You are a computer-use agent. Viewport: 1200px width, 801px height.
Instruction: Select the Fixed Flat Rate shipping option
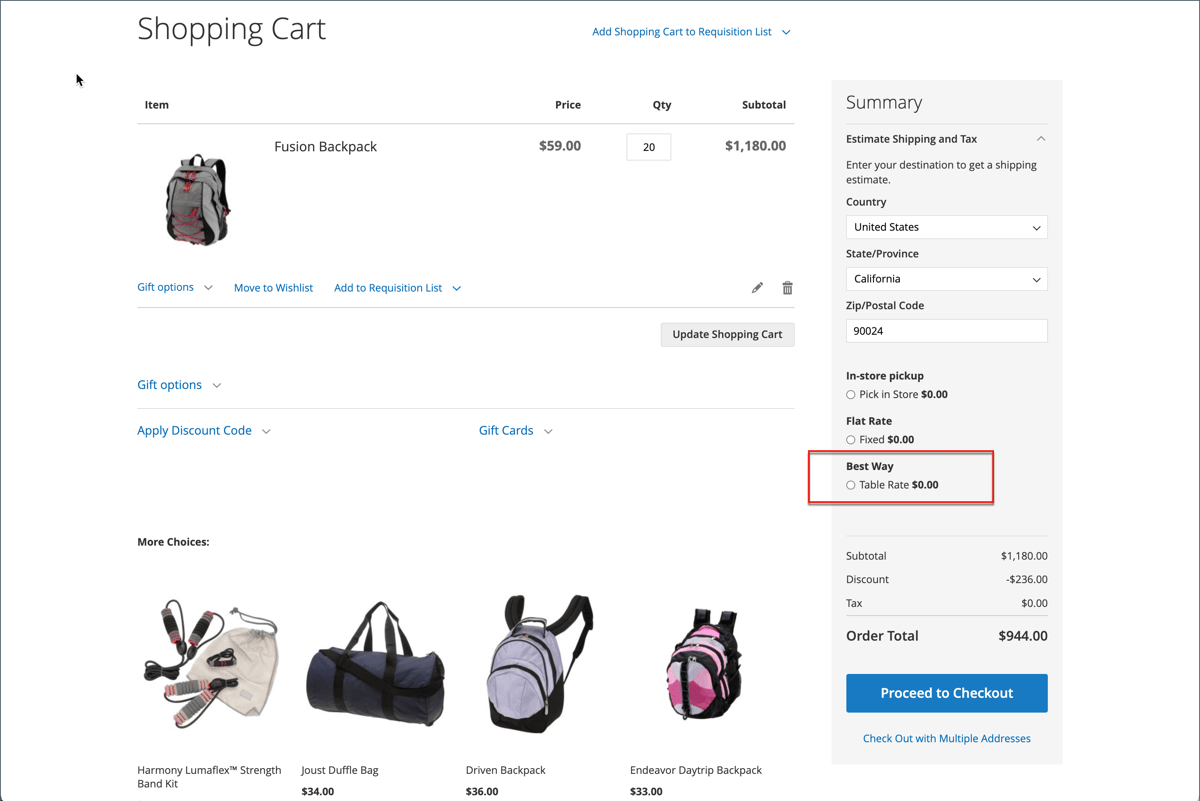(x=850, y=439)
